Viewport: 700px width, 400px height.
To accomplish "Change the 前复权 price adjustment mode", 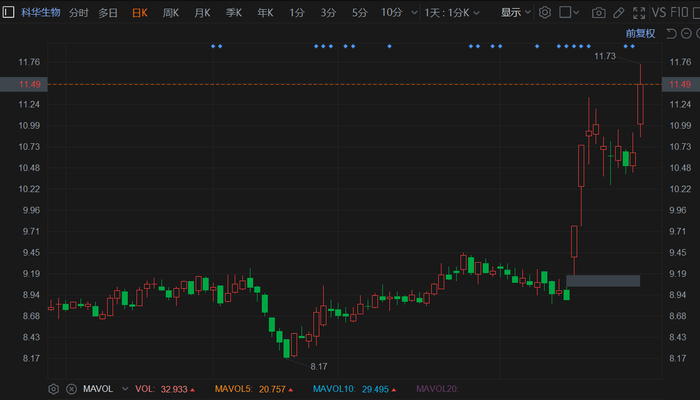I will pyautogui.click(x=640, y=33).
